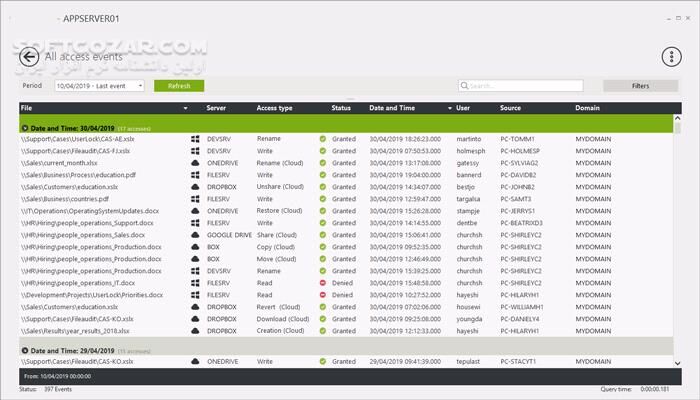Click the Windows icon for DEVSRV Rename row
This screenshot has height=400, width=700.
coord(196,139)
